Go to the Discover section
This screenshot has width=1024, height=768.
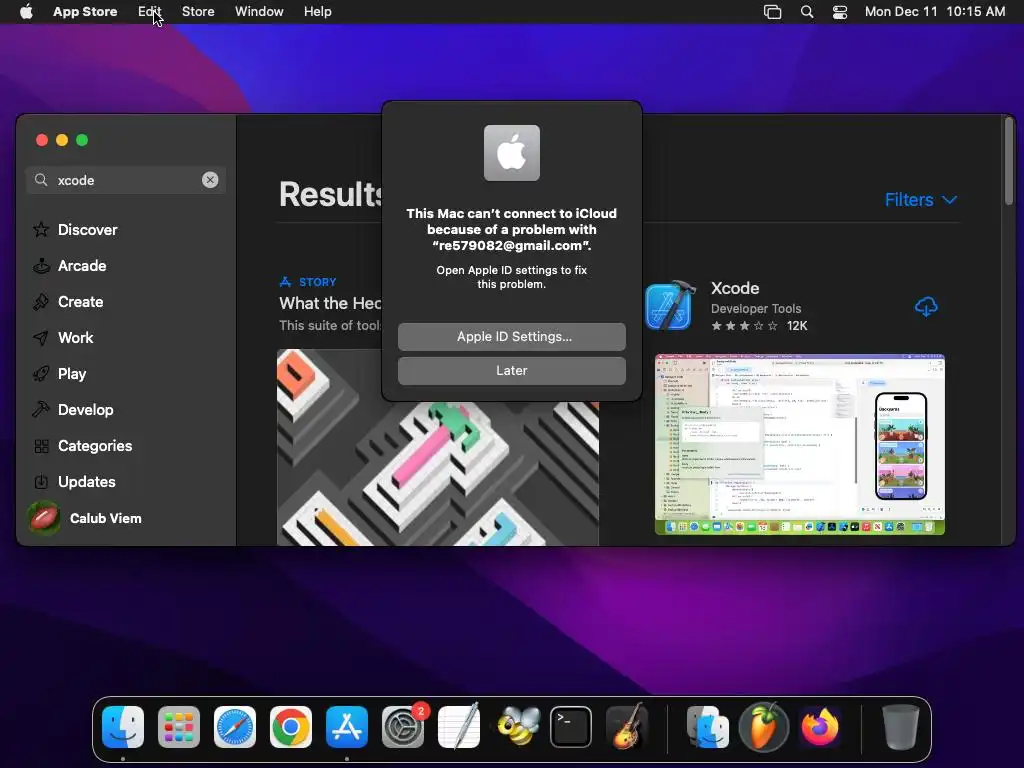(88, 230)
